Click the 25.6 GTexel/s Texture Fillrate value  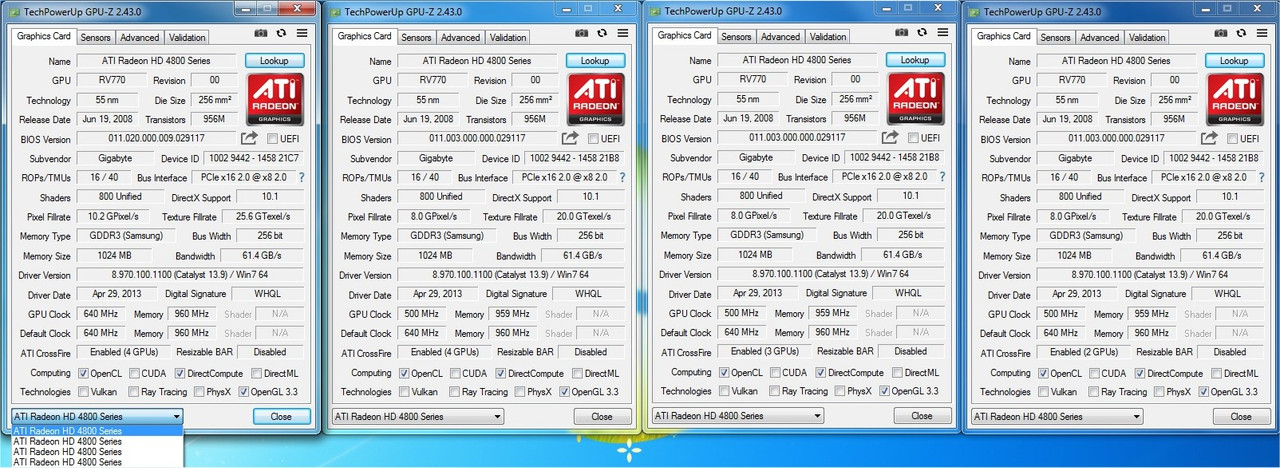264,216
